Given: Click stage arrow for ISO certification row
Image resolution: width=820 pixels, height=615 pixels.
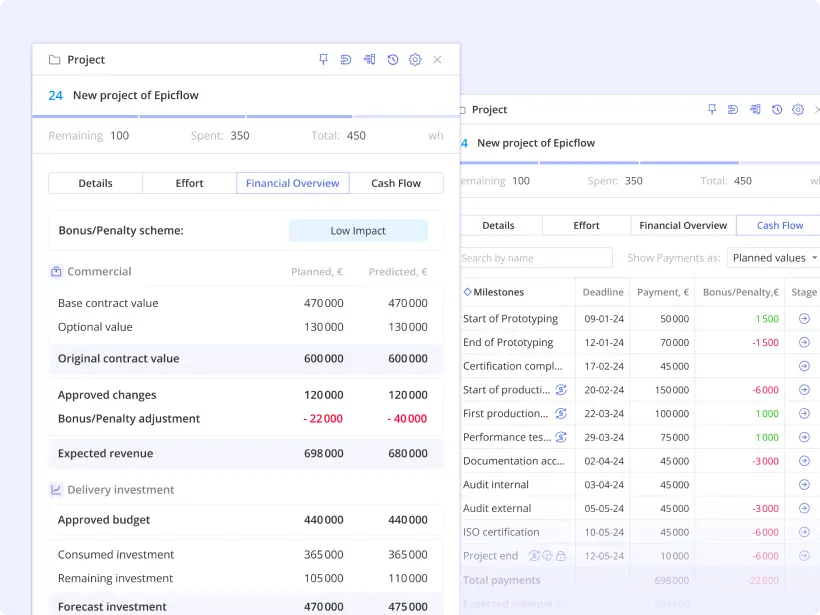Looking at the screenshot, I should pos(804,532).
